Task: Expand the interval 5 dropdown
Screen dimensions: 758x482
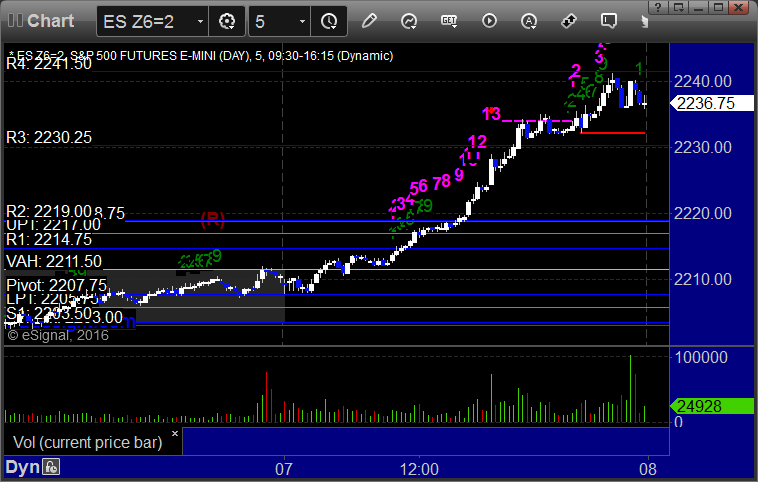Action: [302, 21]
